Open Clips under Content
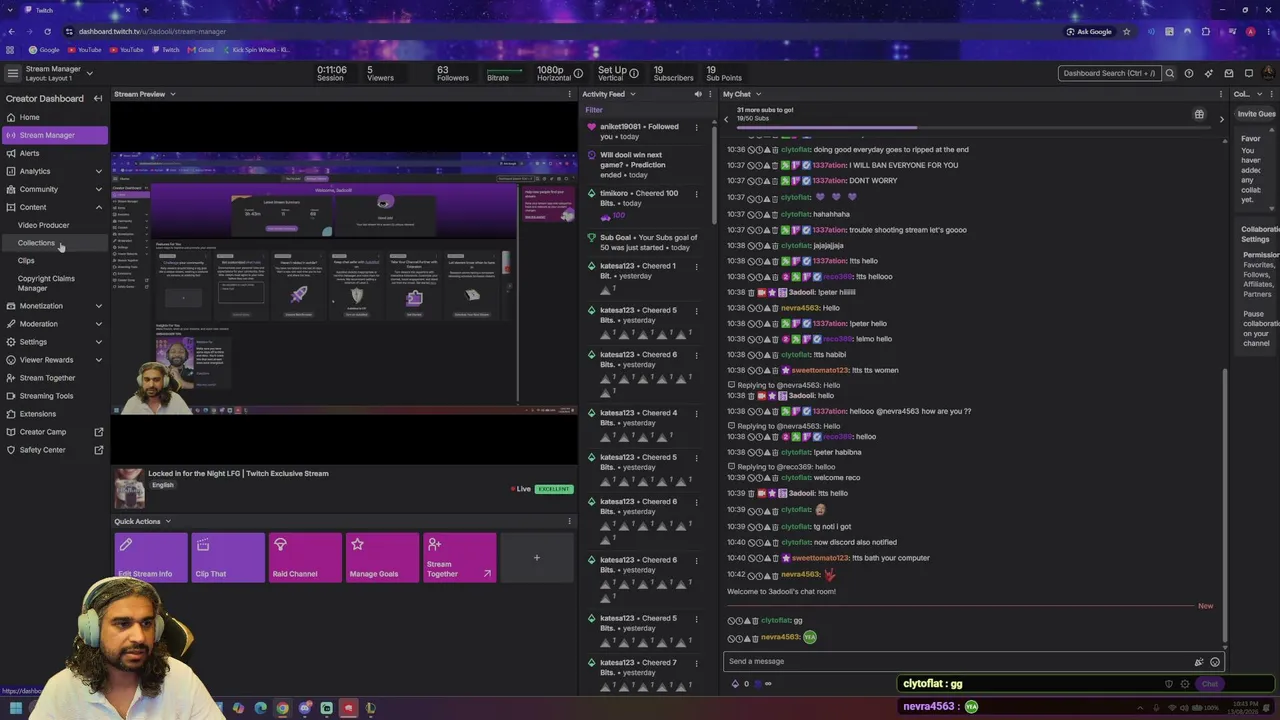1280x720 pixels. pos(26,261)
